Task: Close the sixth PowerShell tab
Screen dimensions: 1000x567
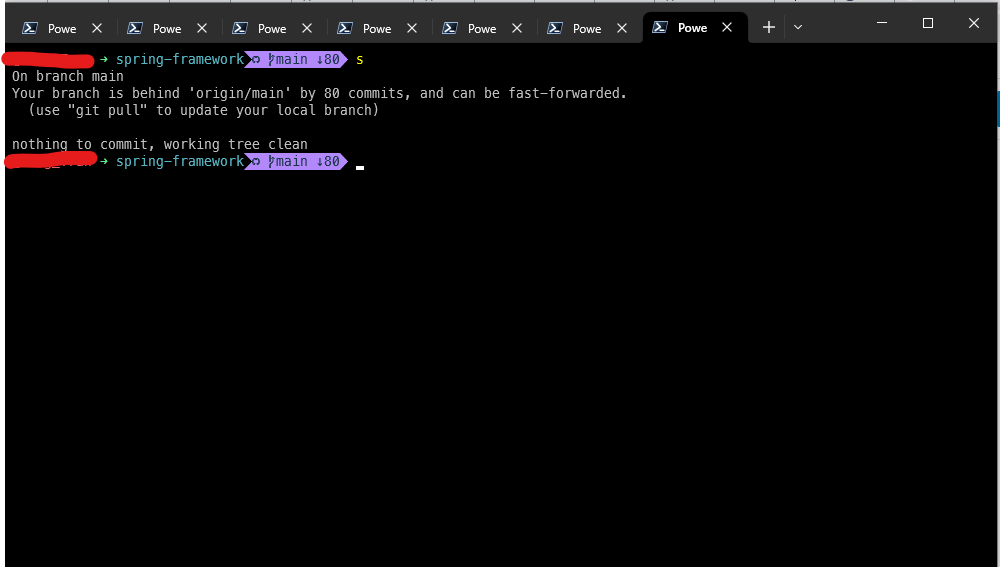Action: [x=622, y=28]
